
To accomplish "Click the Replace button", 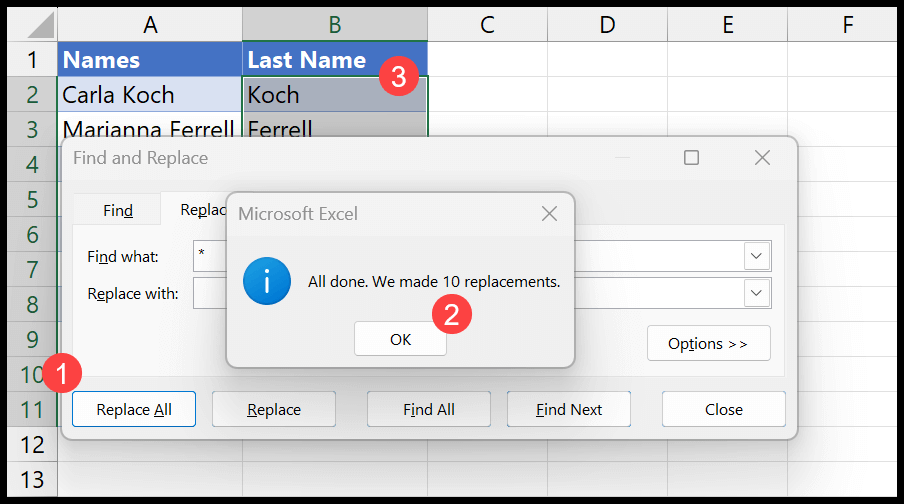I will [274, 409].
